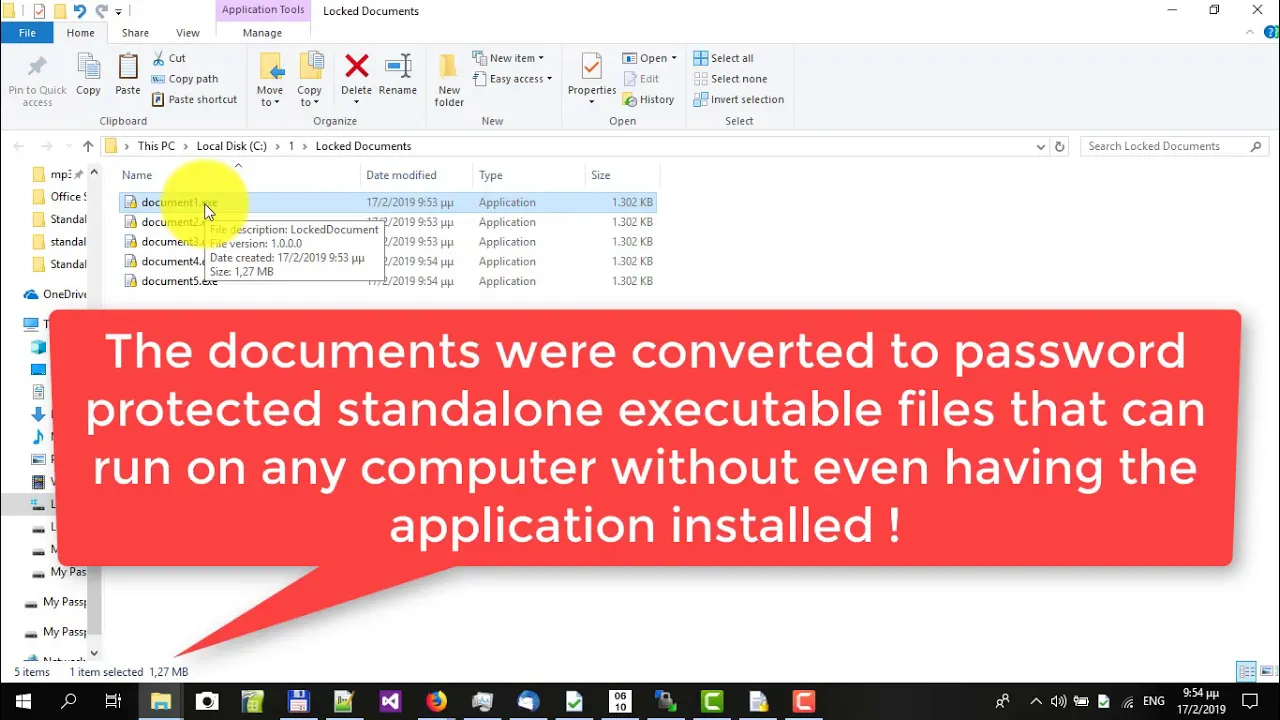Expand the Delete options arrow
This screenshot has height=720, width=1280.
[356, 101]
